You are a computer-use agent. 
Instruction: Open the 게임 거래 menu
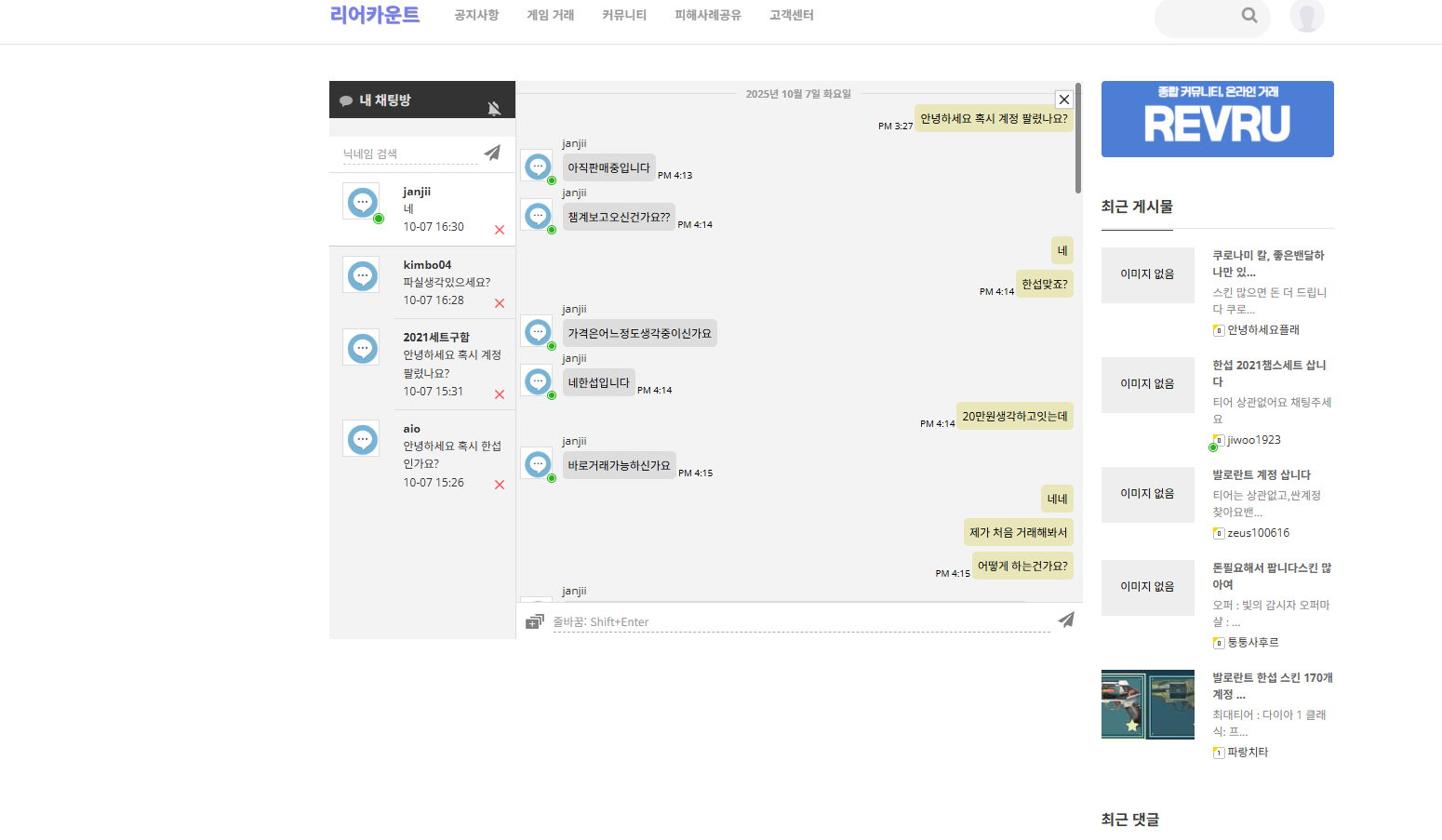click(x=550, y=15)
